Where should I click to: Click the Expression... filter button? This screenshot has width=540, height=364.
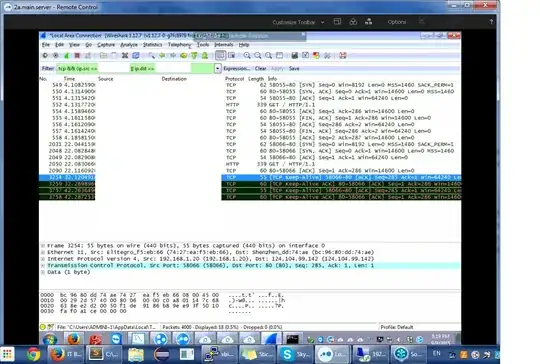click(x=237, y=69)
